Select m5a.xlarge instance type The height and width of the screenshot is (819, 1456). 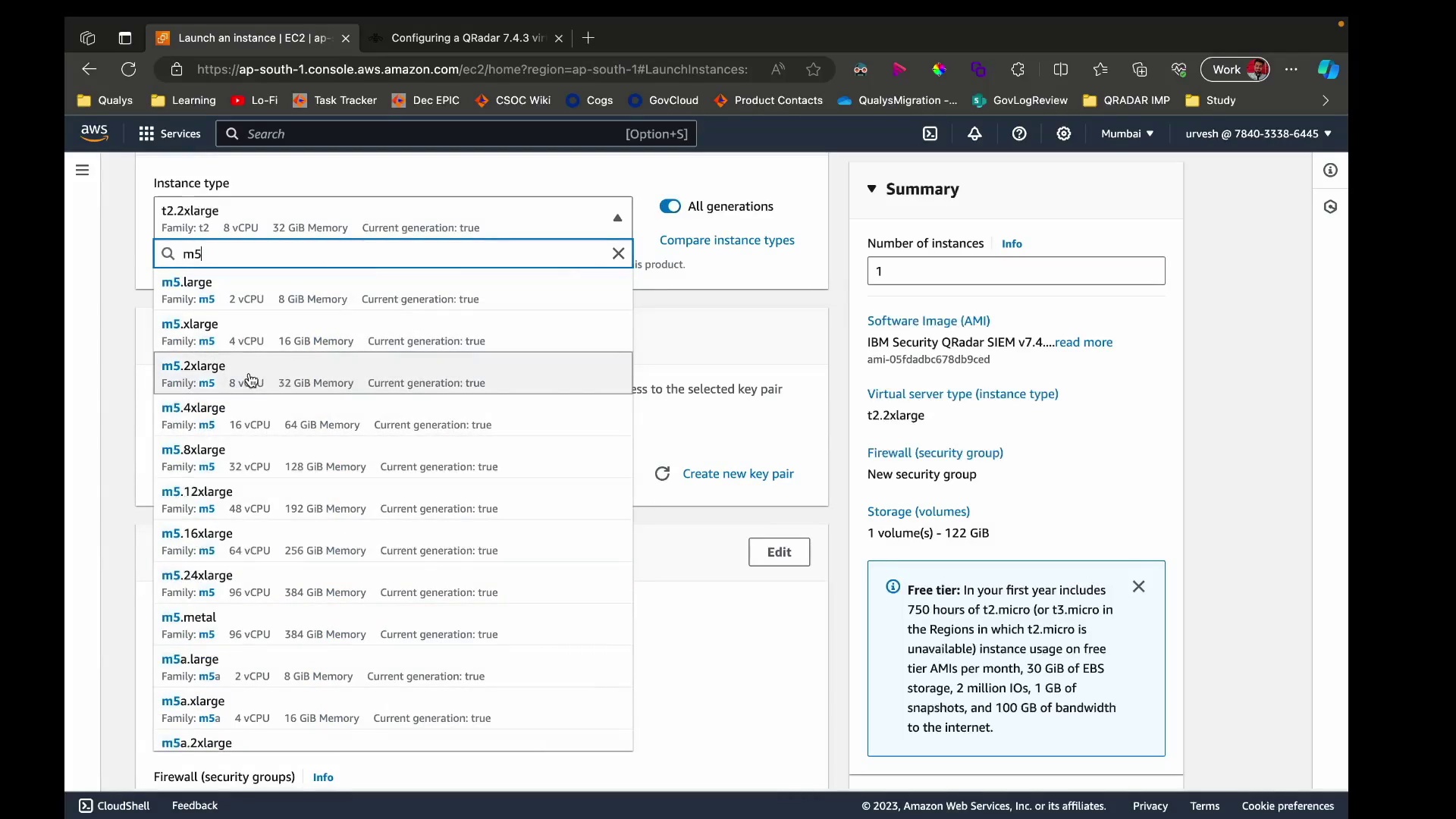pos(393,709)
